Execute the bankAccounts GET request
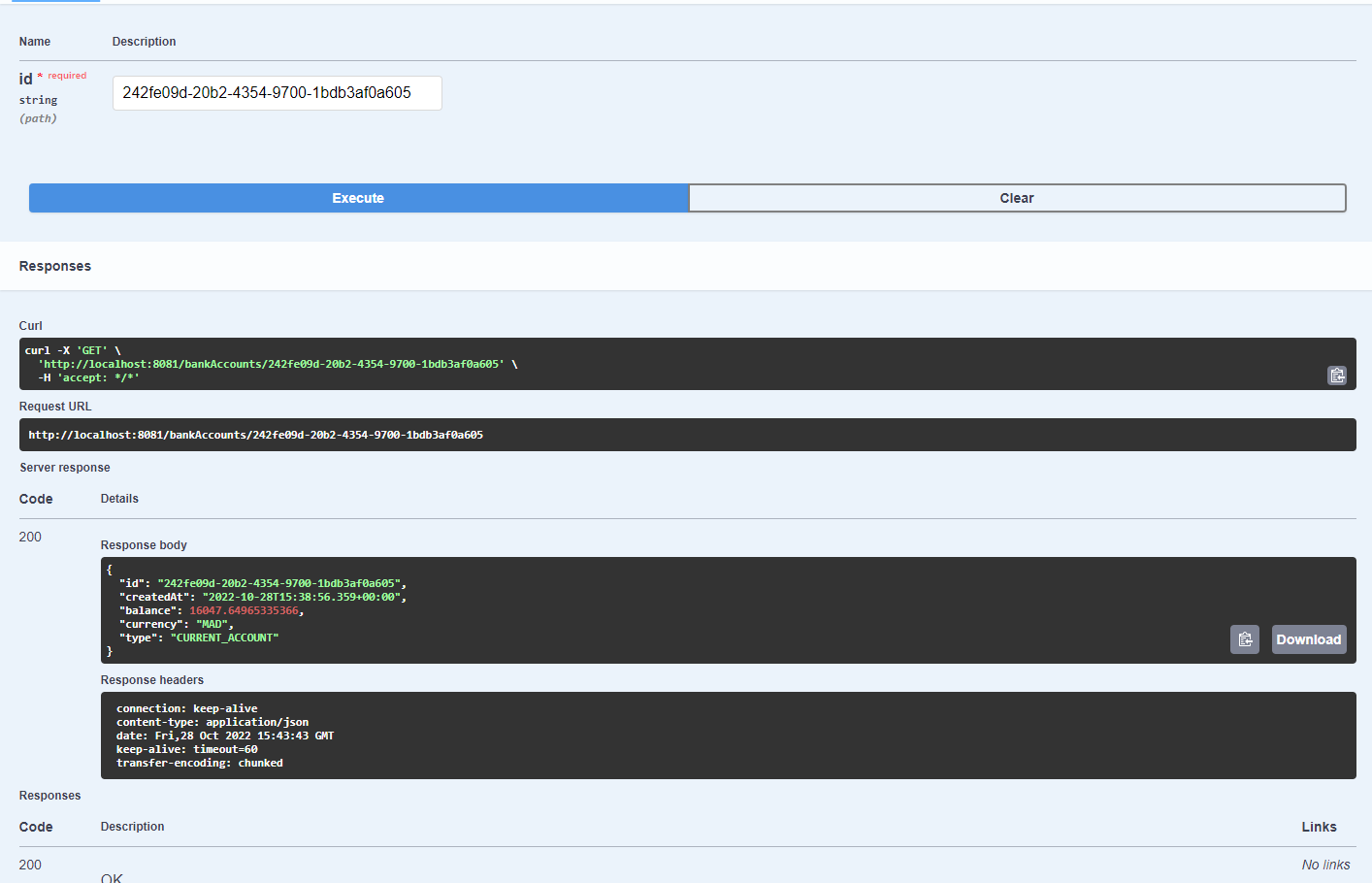This screenshot has width=1372, height=883. [358, 198]
